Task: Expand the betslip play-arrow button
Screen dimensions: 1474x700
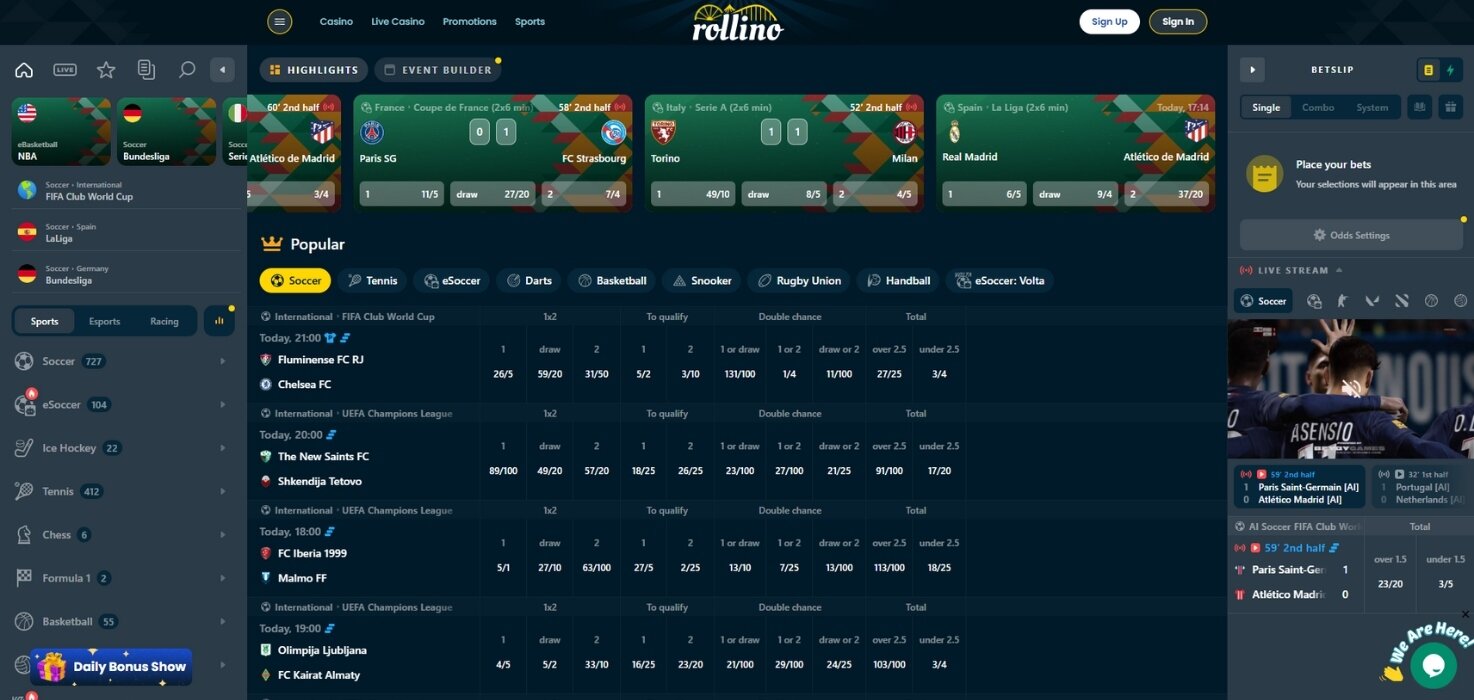Action: click(1252, 69)
